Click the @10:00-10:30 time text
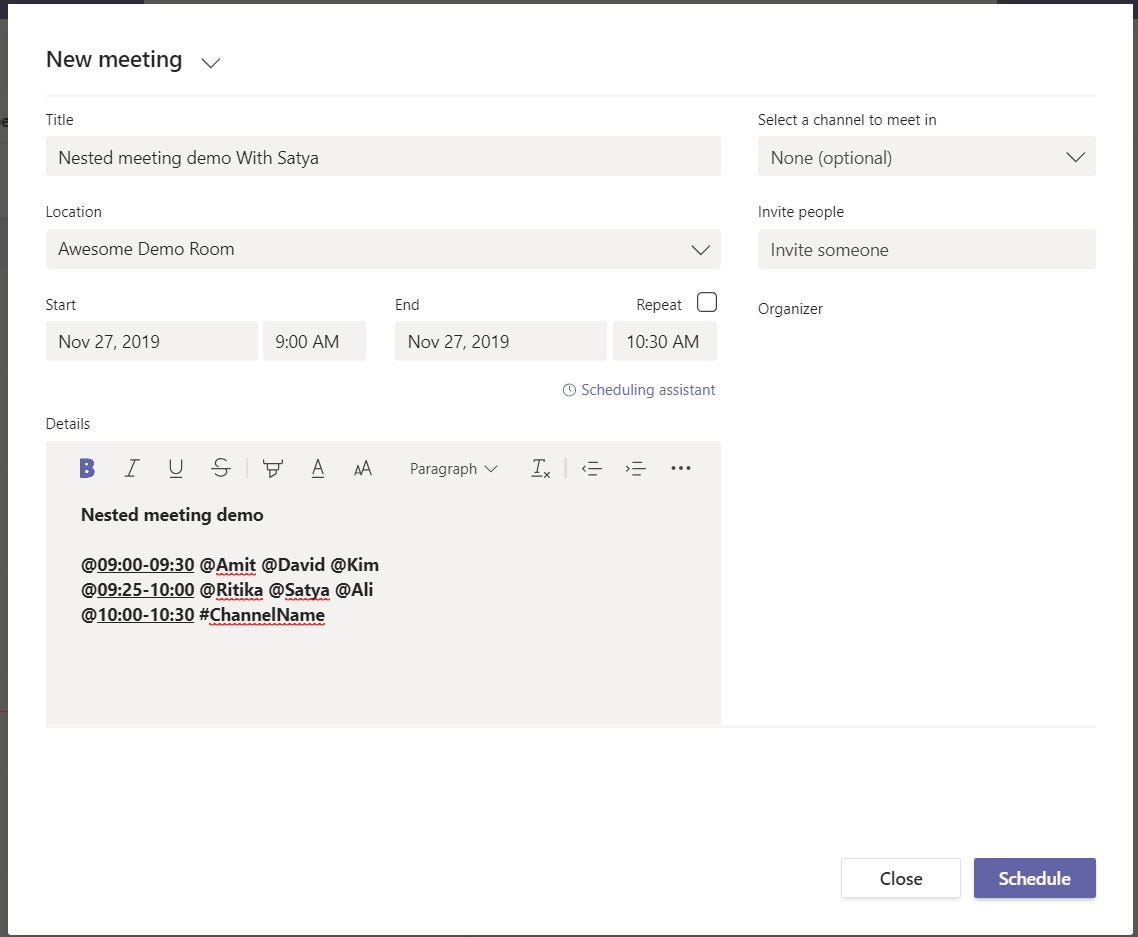 click(x=138, y=615)
